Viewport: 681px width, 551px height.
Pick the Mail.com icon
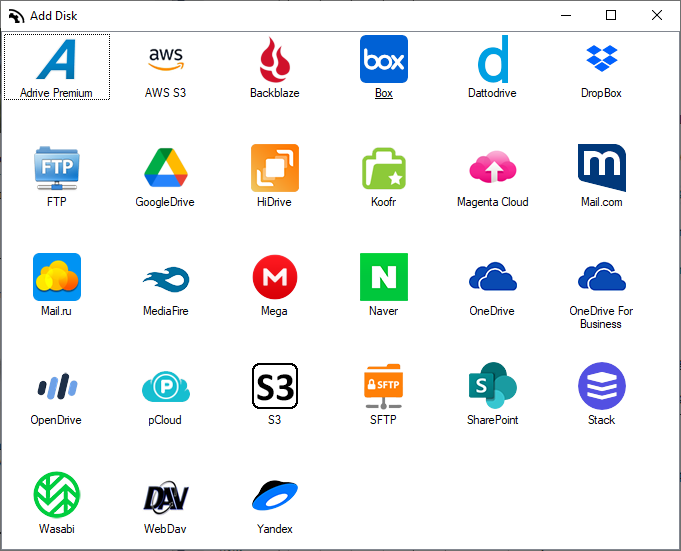(602, 168)
